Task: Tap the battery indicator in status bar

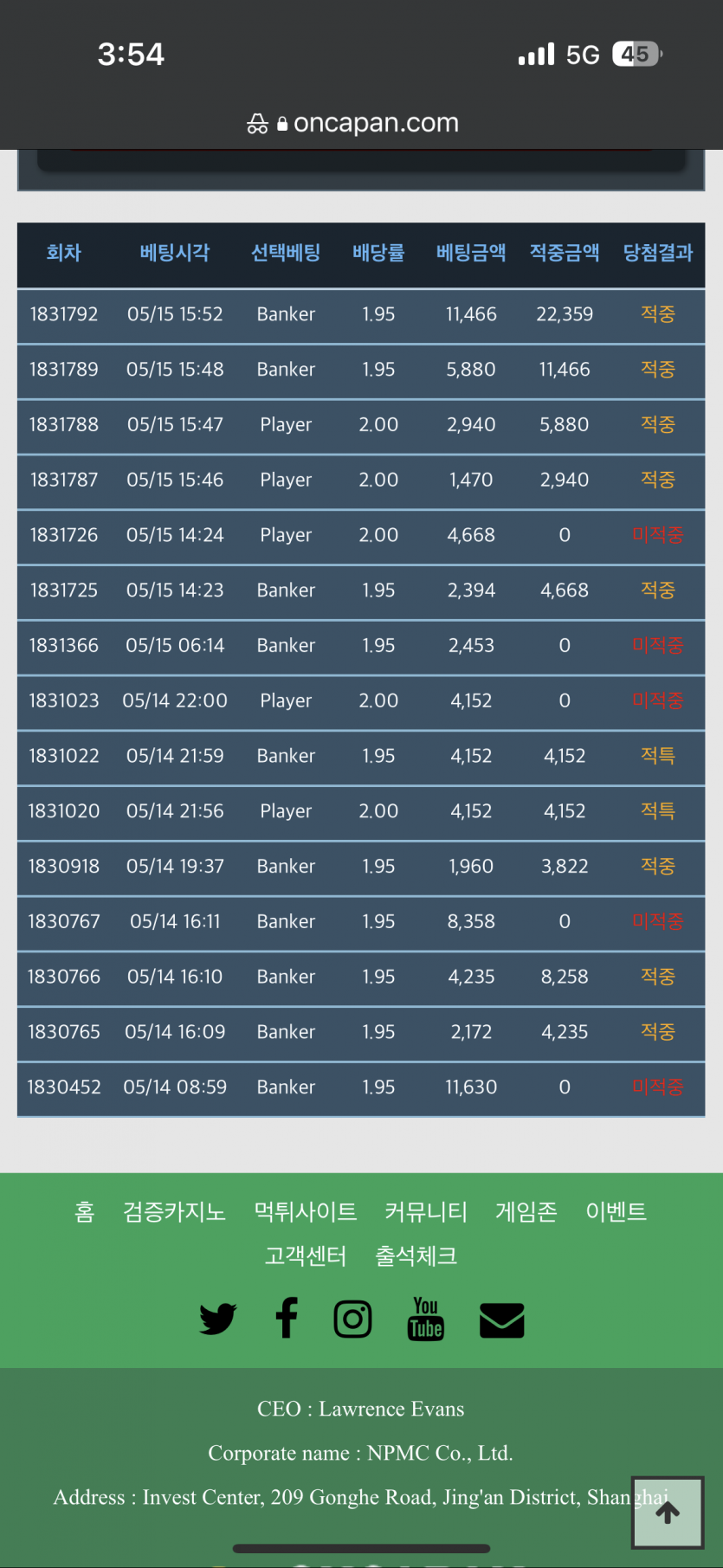Action: [636, 55]
